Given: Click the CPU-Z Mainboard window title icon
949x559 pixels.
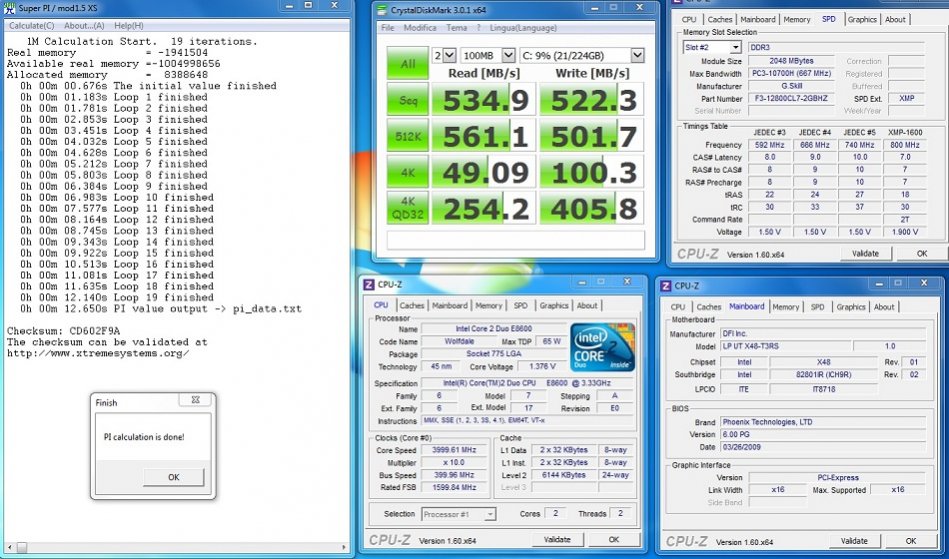Looking at the screenshot, I should [x=666, y=286].
